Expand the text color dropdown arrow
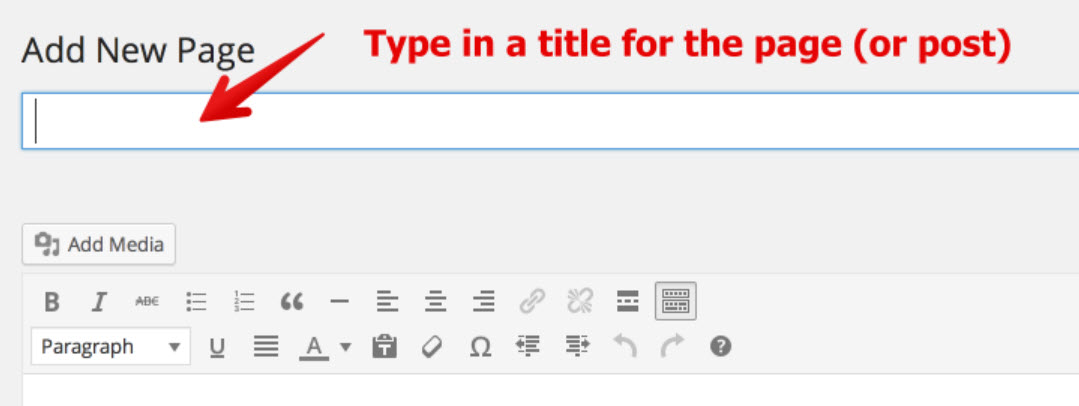Viewport: 1079px width, 406px height. (346, 347)
